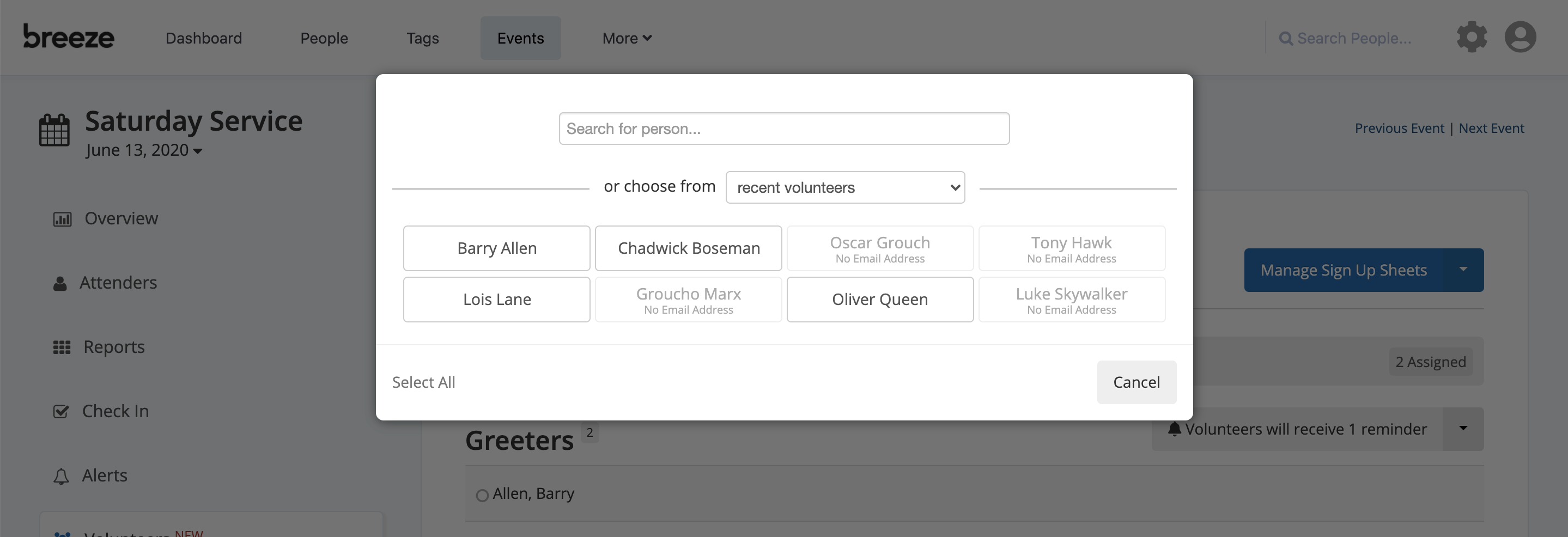The image size is (1568, 537).
Task: Click the Select All link
Action: [424, 382]
